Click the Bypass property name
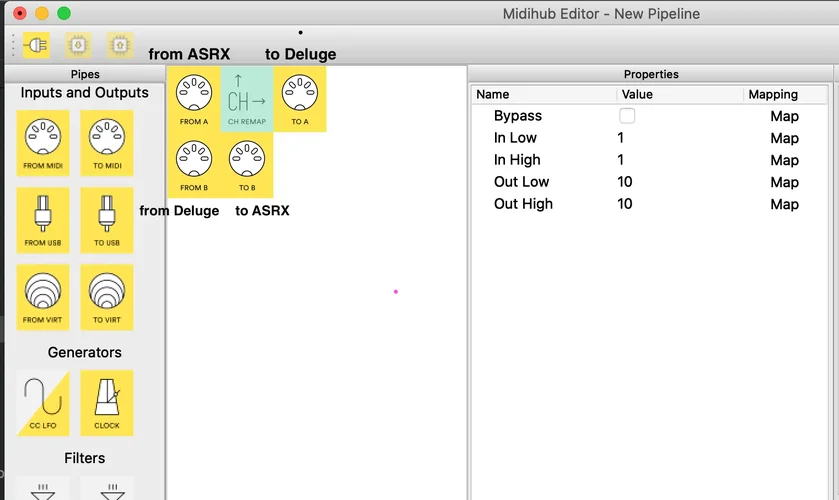Viewport: 839px width, 500px height. tap(517, 116)
